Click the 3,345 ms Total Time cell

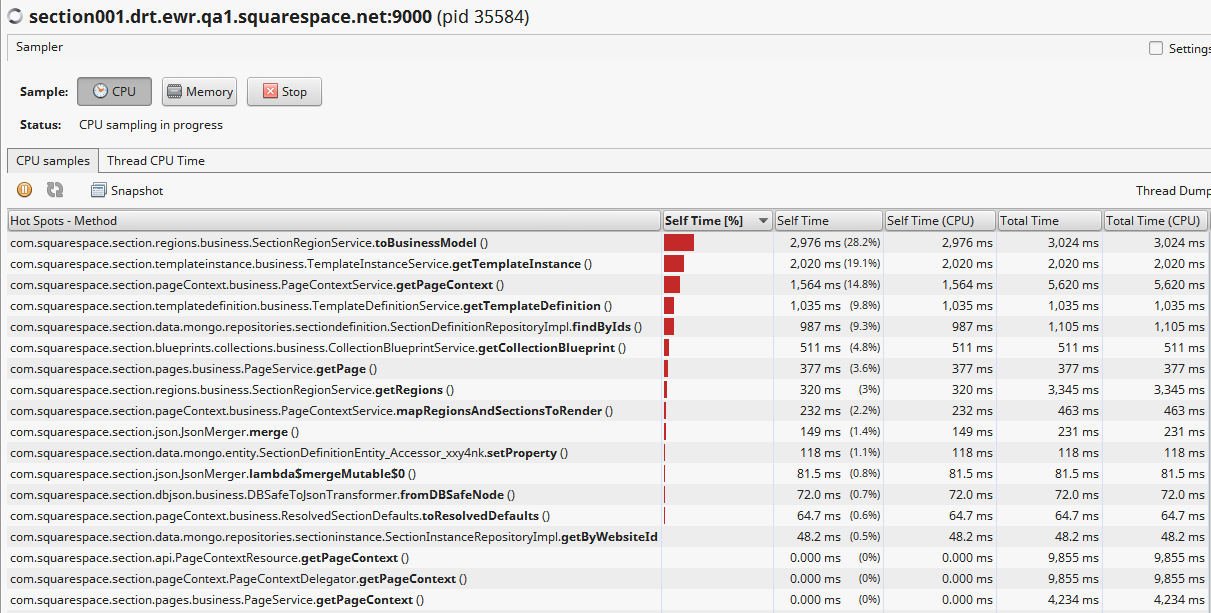point(1051,389)
